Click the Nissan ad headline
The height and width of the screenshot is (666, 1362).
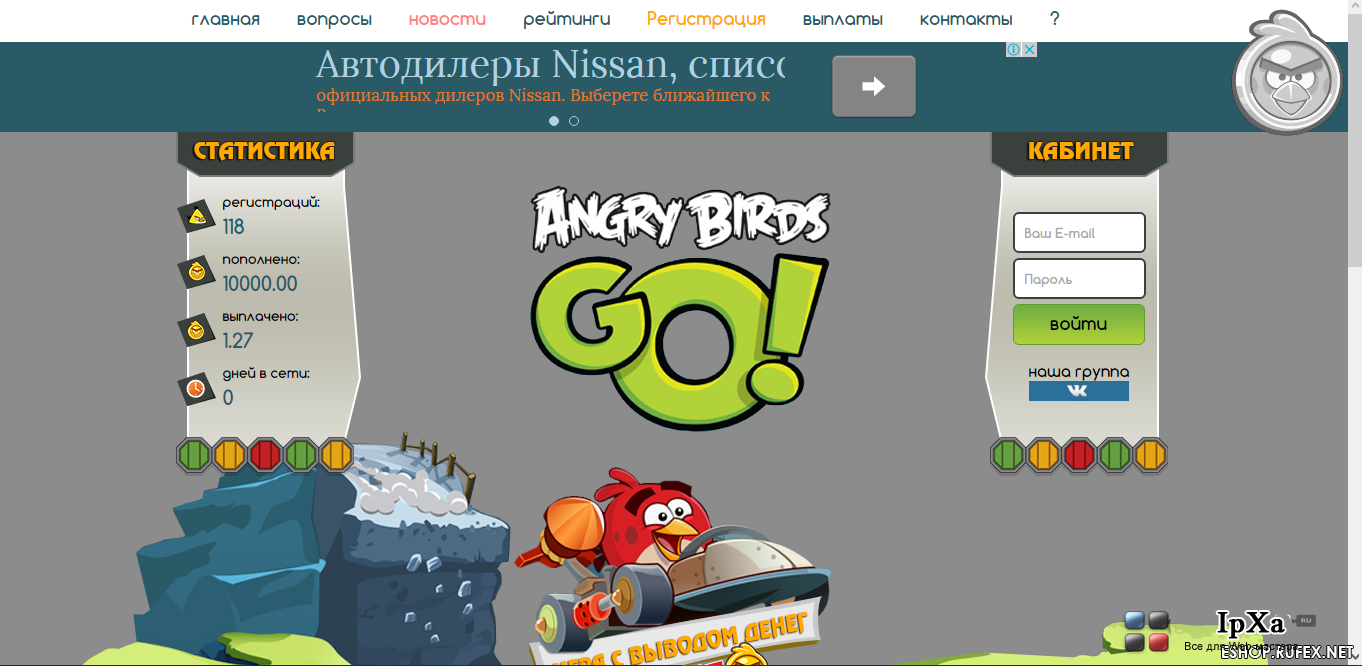550,64
